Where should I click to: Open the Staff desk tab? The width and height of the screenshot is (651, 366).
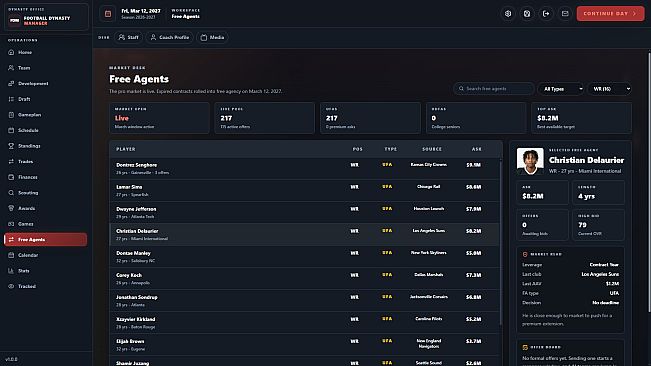[x=128, y=37]
